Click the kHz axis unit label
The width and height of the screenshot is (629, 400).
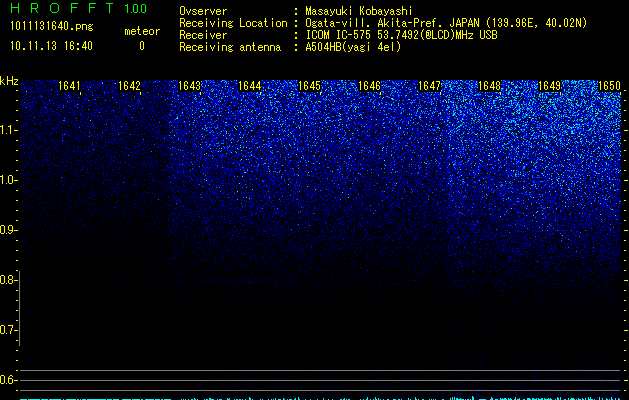pyautogui.click(x=9, y=81)
